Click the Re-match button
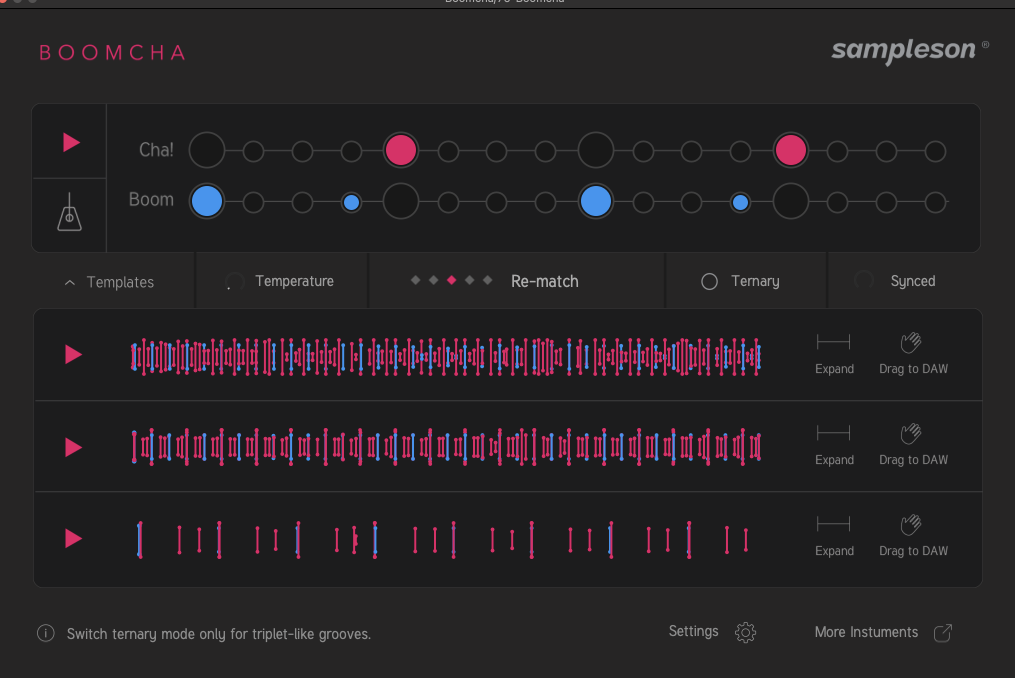Screen dimensions: 1015x678 pyautogui.click(x=544, y=281)
